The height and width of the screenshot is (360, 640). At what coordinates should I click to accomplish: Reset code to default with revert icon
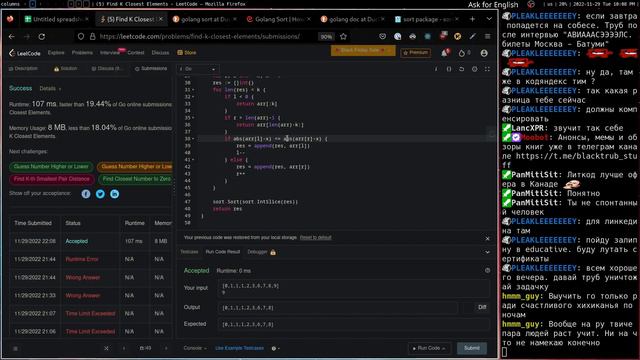point(462,69)
